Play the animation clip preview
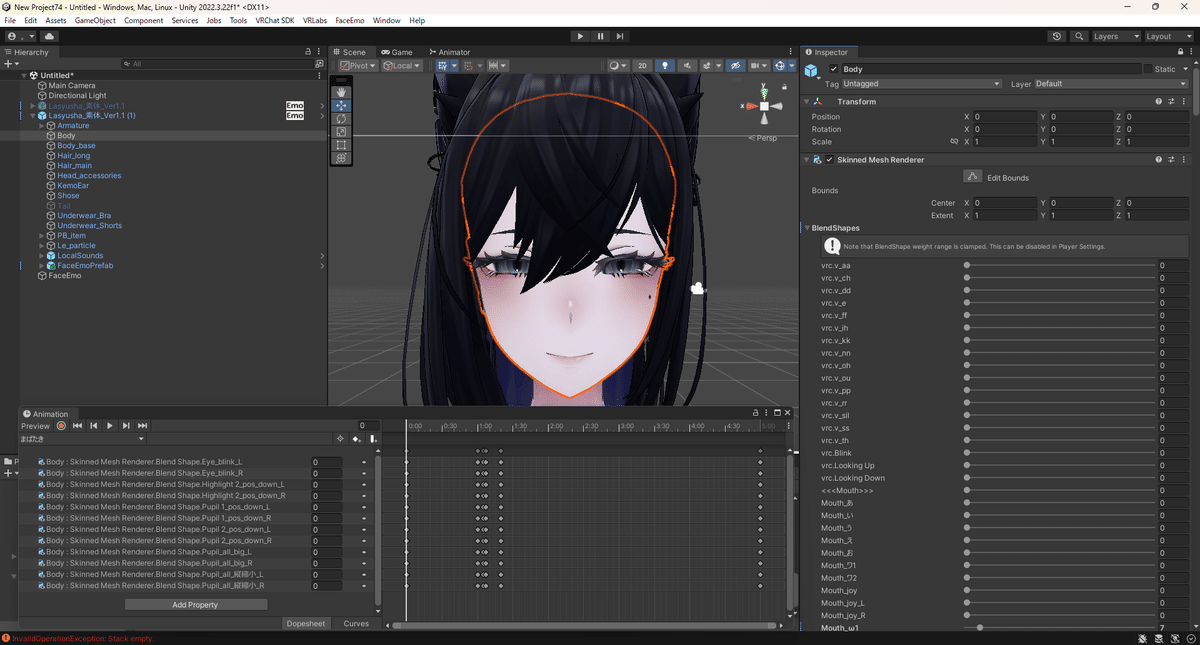 click(110, 426)
